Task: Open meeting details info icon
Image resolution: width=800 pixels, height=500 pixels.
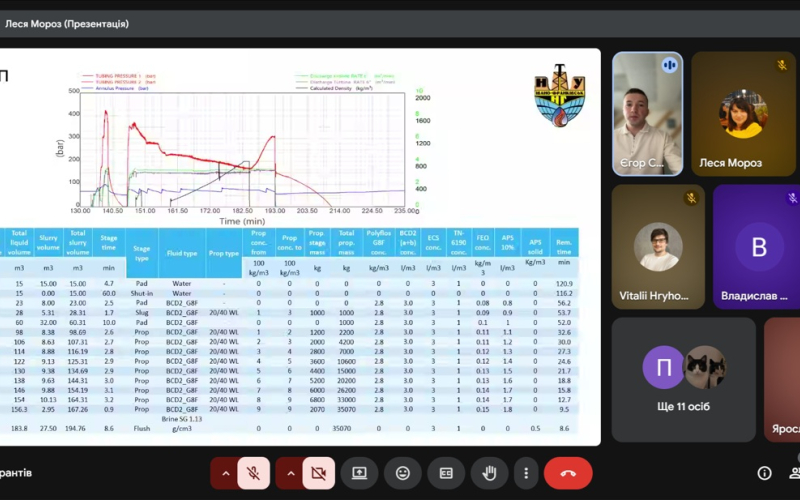Action: (764, 473)
